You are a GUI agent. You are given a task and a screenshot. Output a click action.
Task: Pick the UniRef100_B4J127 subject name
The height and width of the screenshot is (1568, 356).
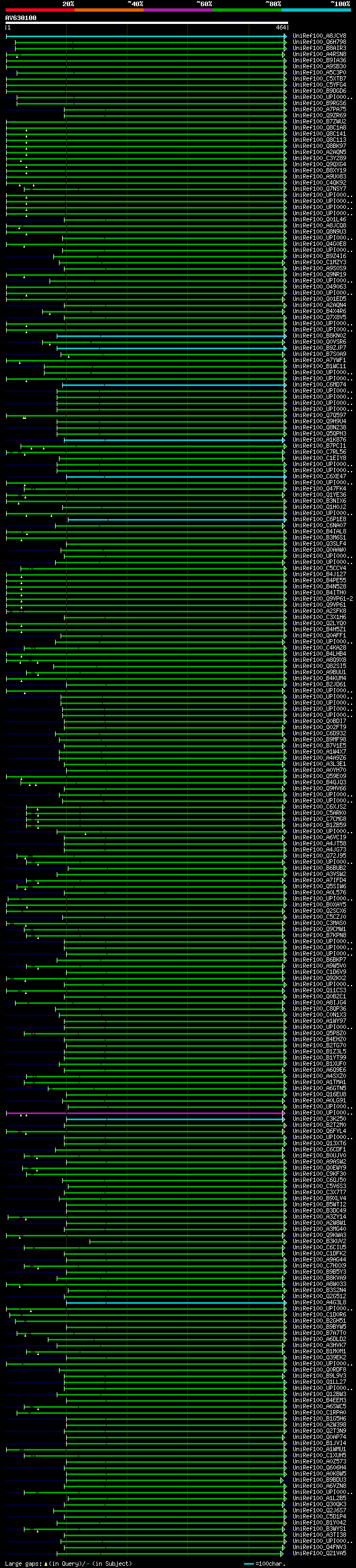click(319, 575)
